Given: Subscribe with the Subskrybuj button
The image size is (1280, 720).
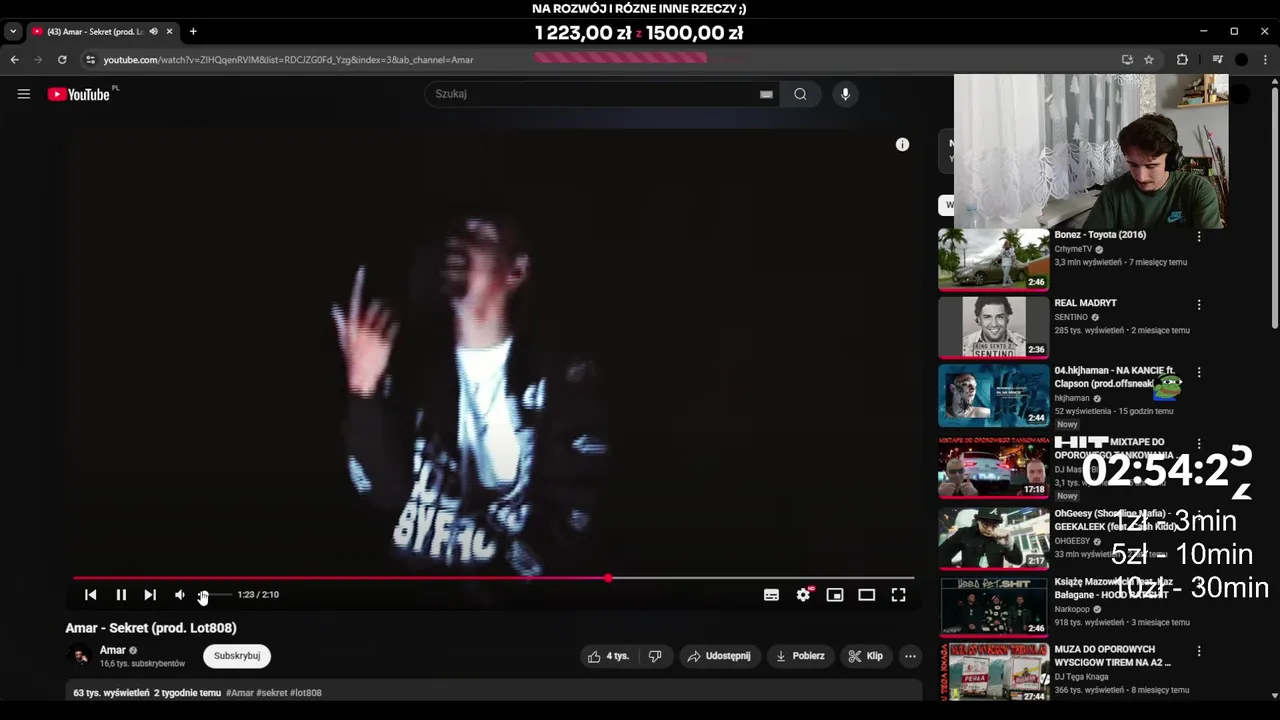Looking at the screenshot, I should pyautogui.click(x=237, y=656).
